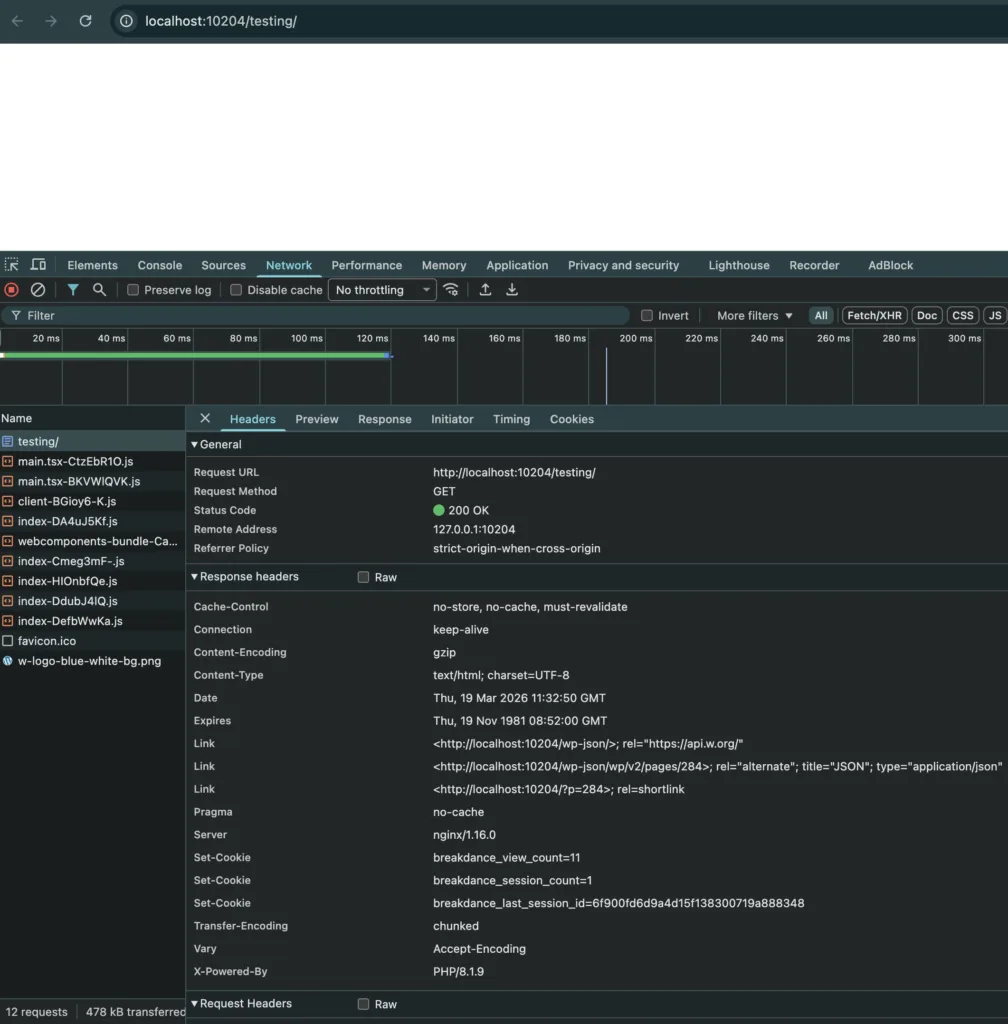
Task: Select the Fetch/XHR request filter
Action: pyautogui.click(x=873, y=315)
